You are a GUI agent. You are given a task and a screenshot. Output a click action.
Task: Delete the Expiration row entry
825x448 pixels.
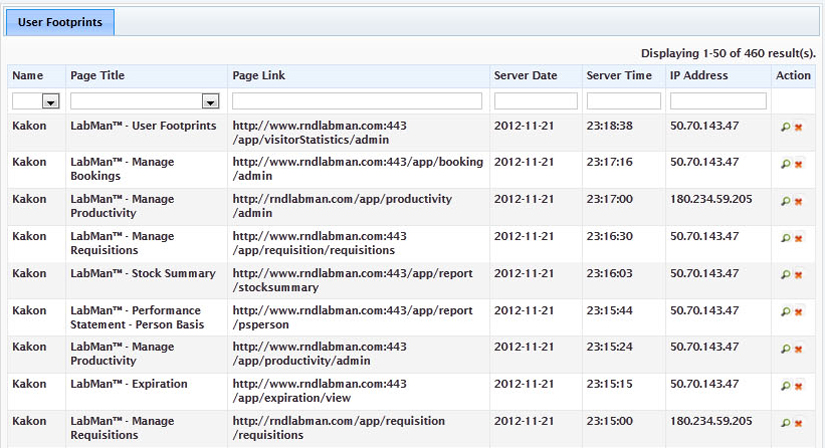[798, 386]
